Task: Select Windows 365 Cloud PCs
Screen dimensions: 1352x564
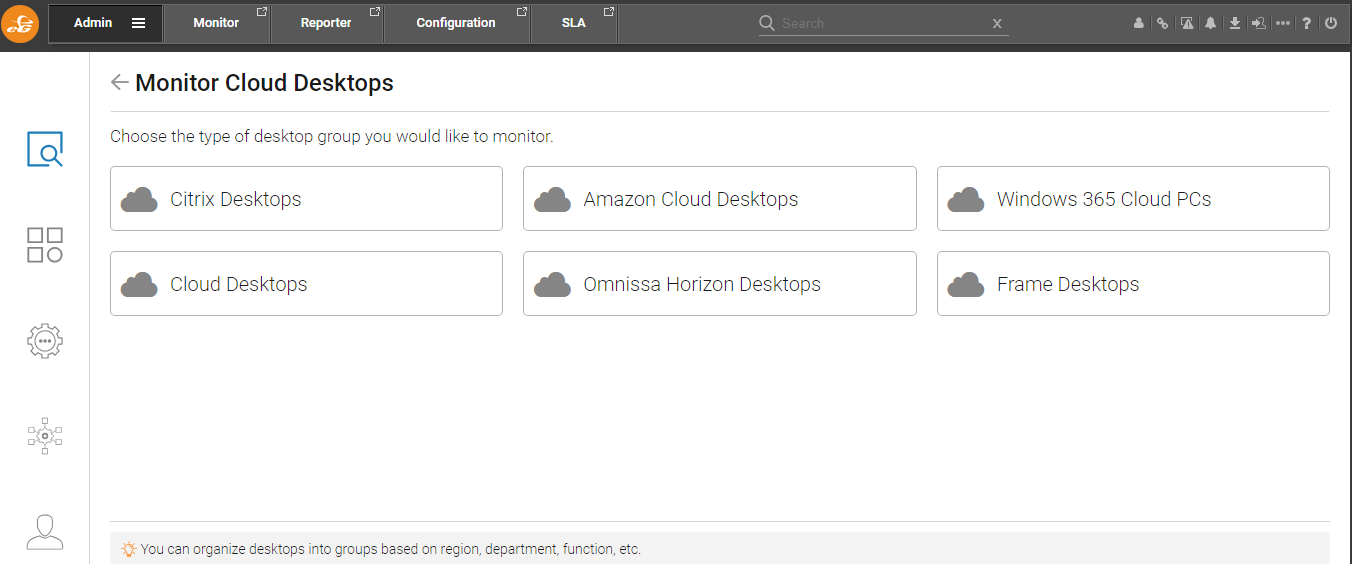Action: coord(1133,199)
